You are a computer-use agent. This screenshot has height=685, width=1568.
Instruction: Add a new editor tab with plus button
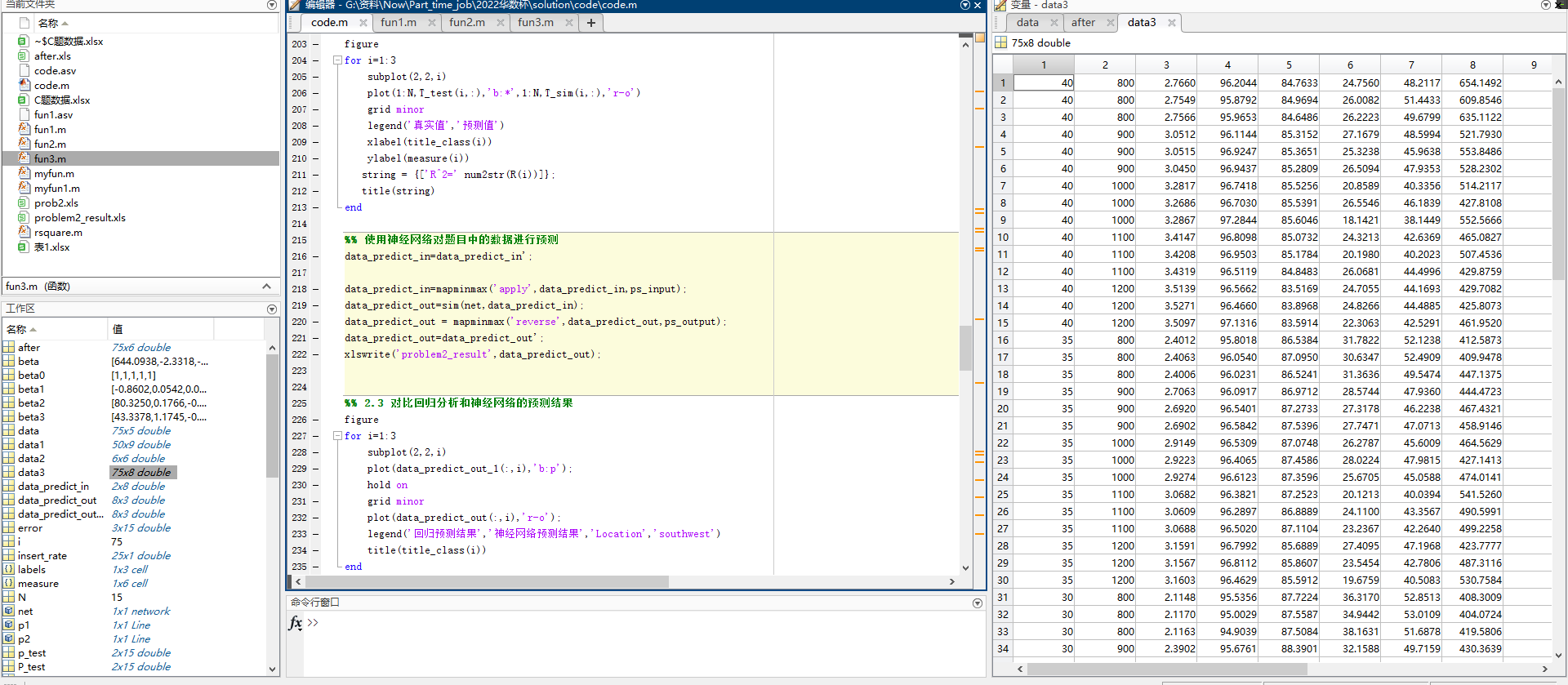(x=590, y=23)
